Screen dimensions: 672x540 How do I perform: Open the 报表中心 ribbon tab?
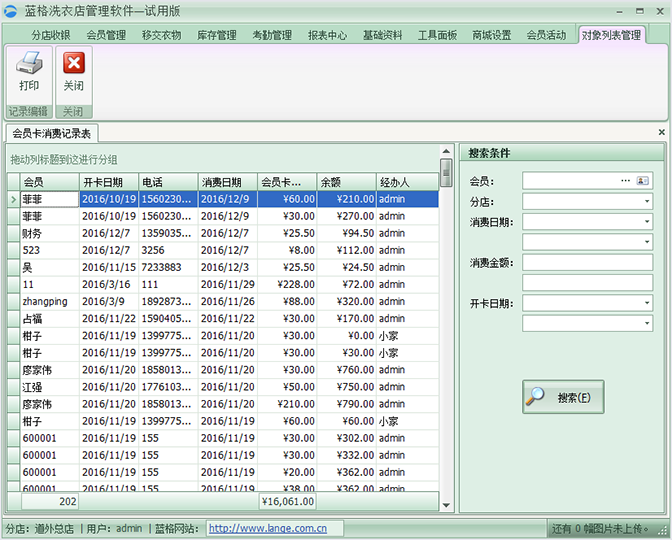click(x=327, y=35)
